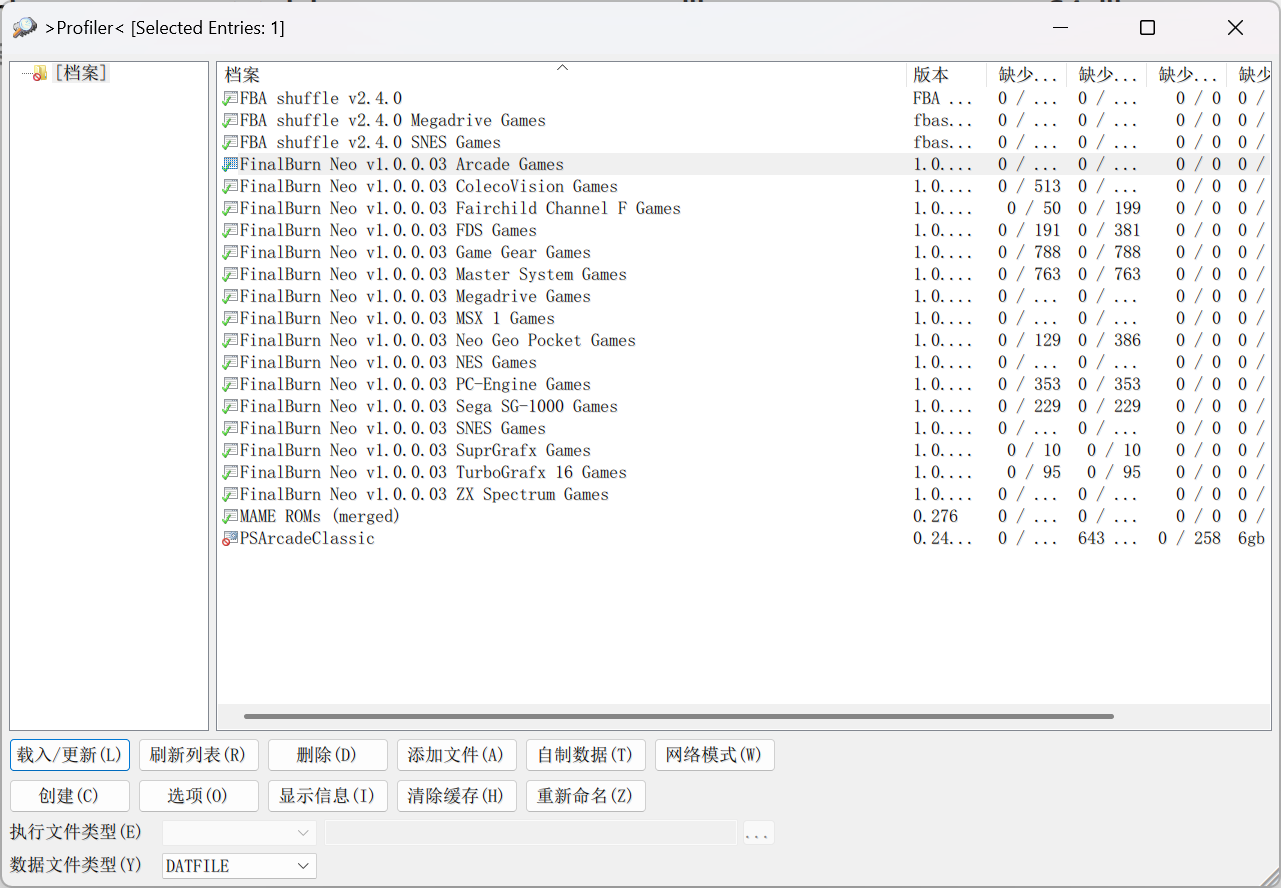The width and height of the screenshot is (1281, 888).
Task: Click the 0 / 258 cell of PSArcadeClassic
Action: 1189,539
